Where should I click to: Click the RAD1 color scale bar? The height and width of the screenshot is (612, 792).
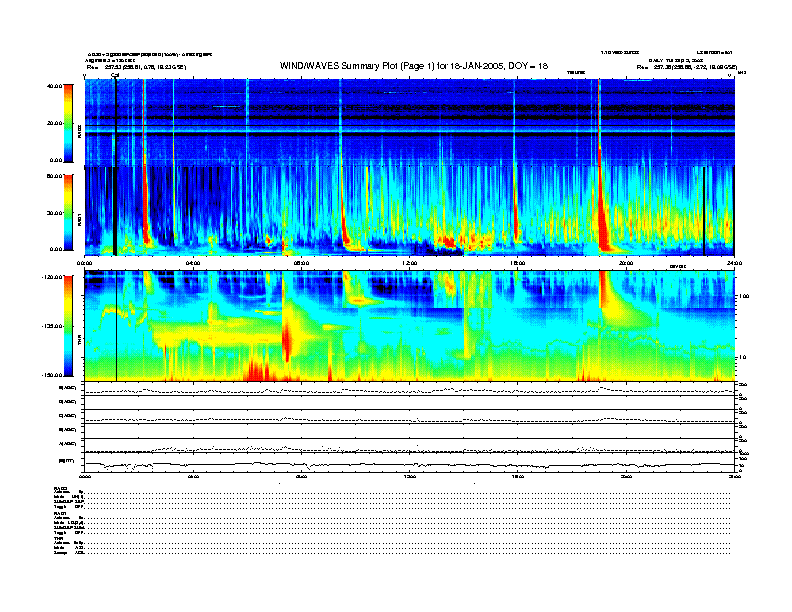68,212
